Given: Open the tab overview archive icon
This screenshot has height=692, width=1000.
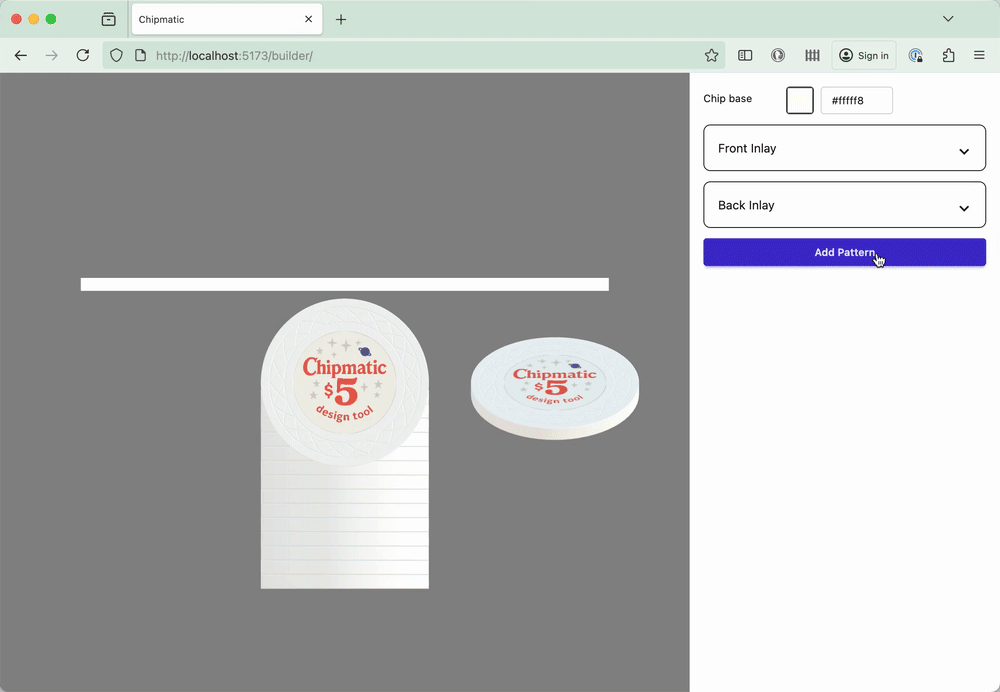Looking at the screenshot, I should click(108, 19).
